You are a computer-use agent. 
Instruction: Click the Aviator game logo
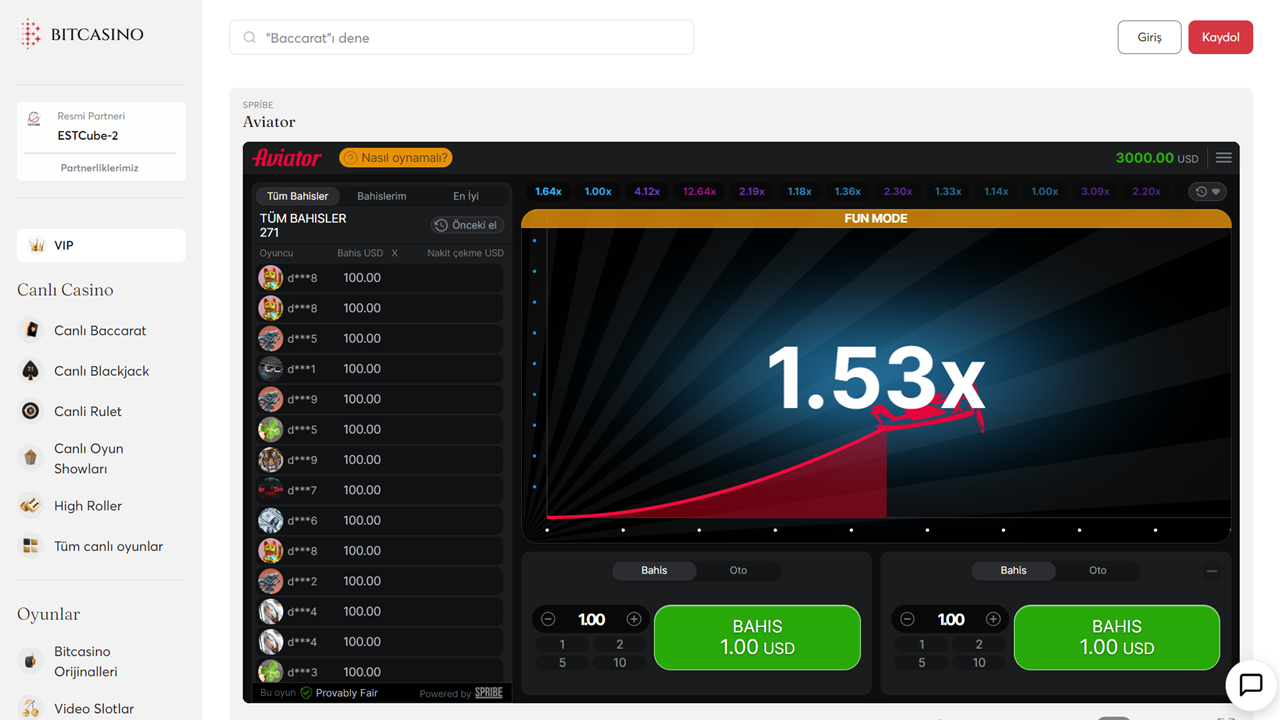287,158
